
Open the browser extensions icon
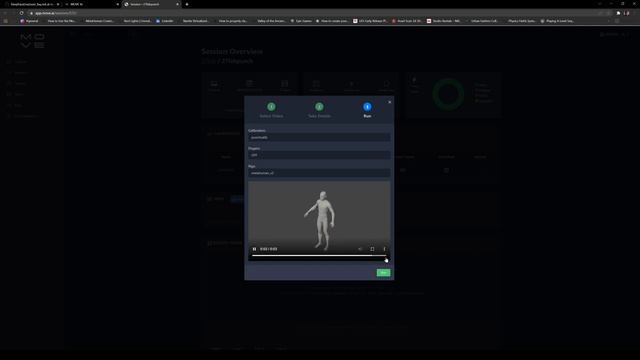(x=618, y=13)
